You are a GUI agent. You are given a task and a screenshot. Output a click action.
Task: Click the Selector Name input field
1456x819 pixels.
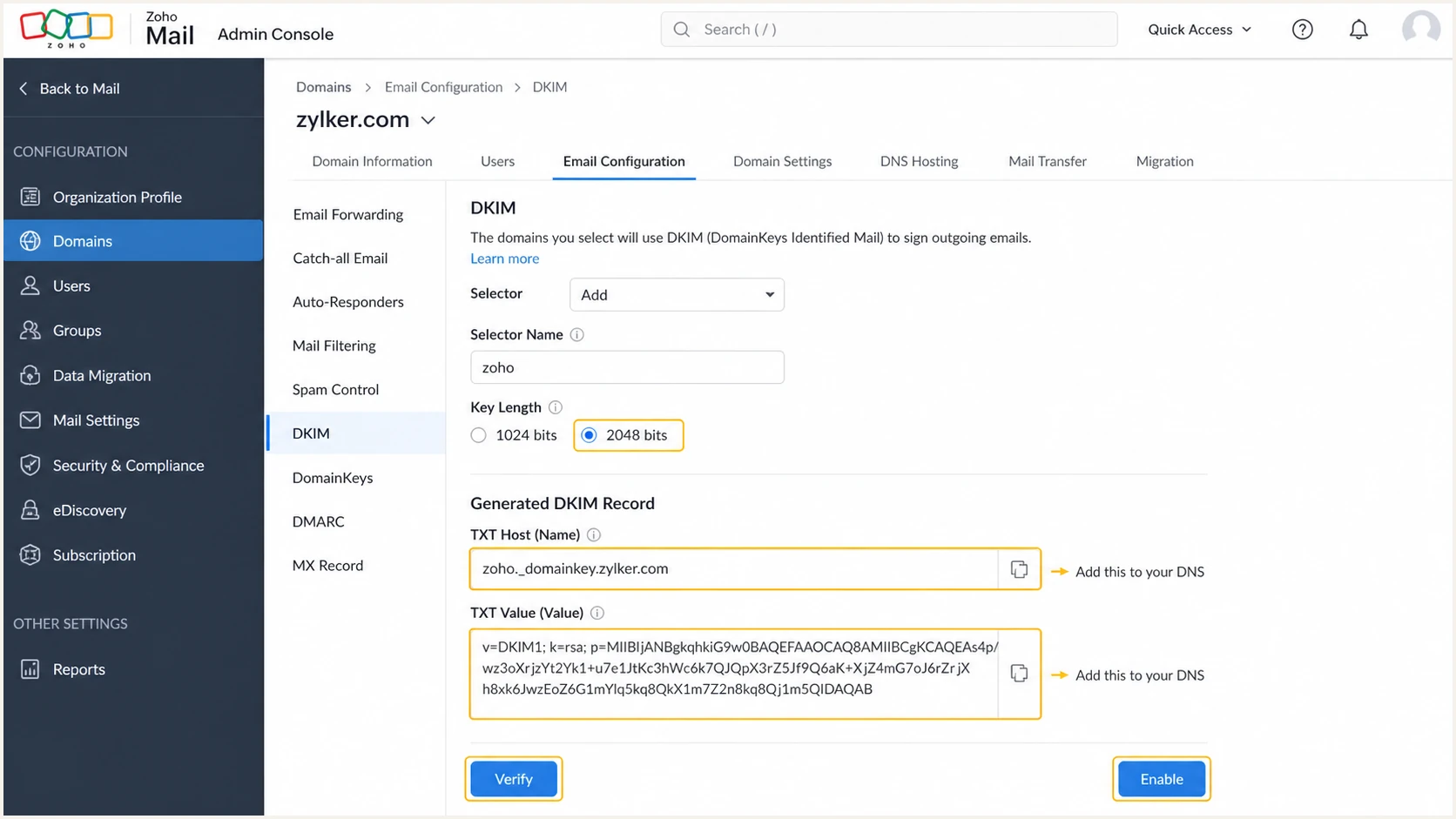(627, 367)
